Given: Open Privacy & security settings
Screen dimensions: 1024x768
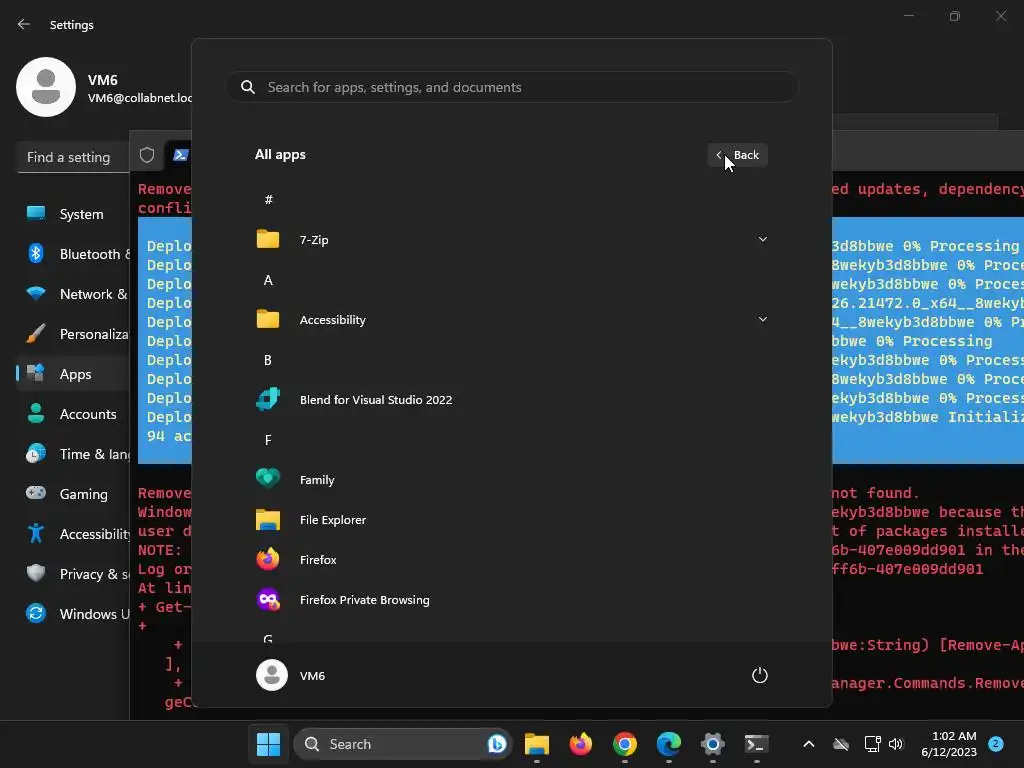Looking at the screenshot, I should tap(73, 574).
